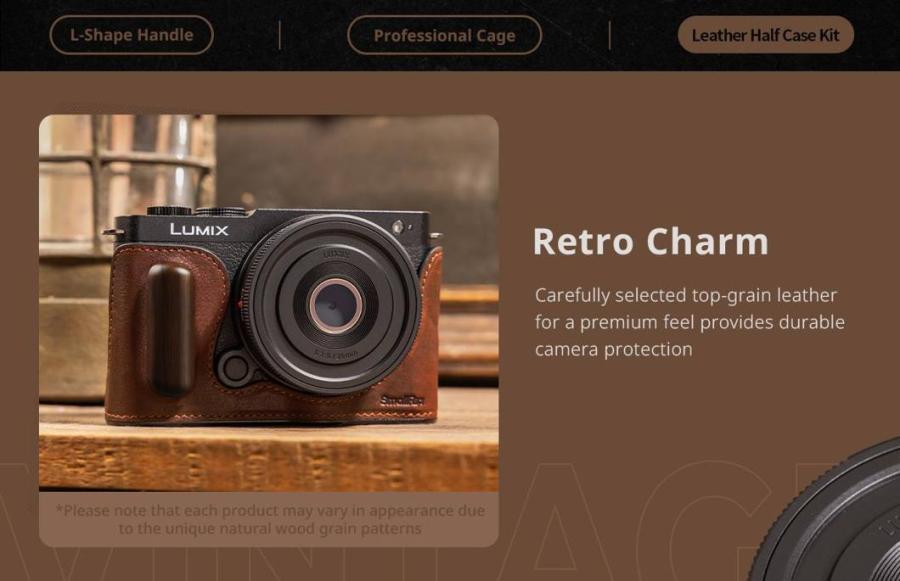Click the wooden grip on the case
The width and height of the screenshot is (900, 581).
tap(169, 330)
